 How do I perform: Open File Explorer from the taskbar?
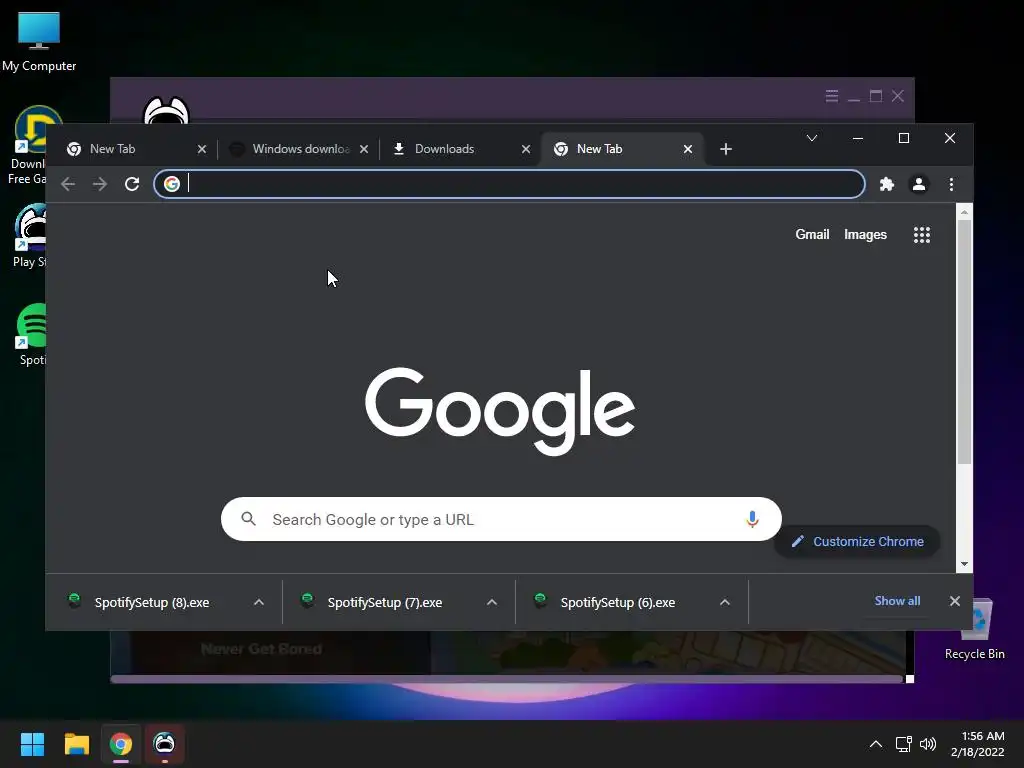76,744
